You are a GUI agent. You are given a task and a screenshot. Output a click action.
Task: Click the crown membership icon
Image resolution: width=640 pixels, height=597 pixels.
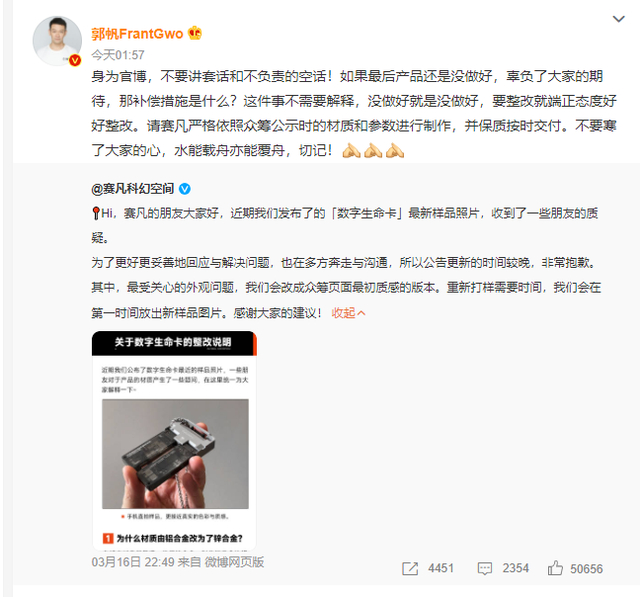click(x=195, y=33)
